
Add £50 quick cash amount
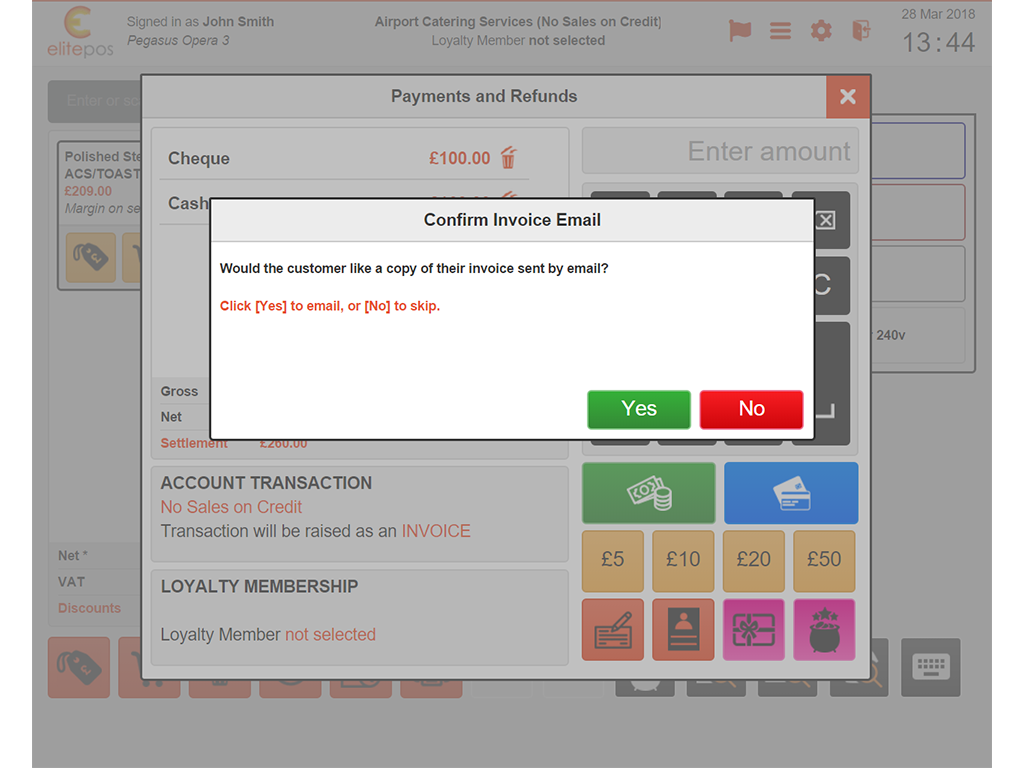coord(824,561)
